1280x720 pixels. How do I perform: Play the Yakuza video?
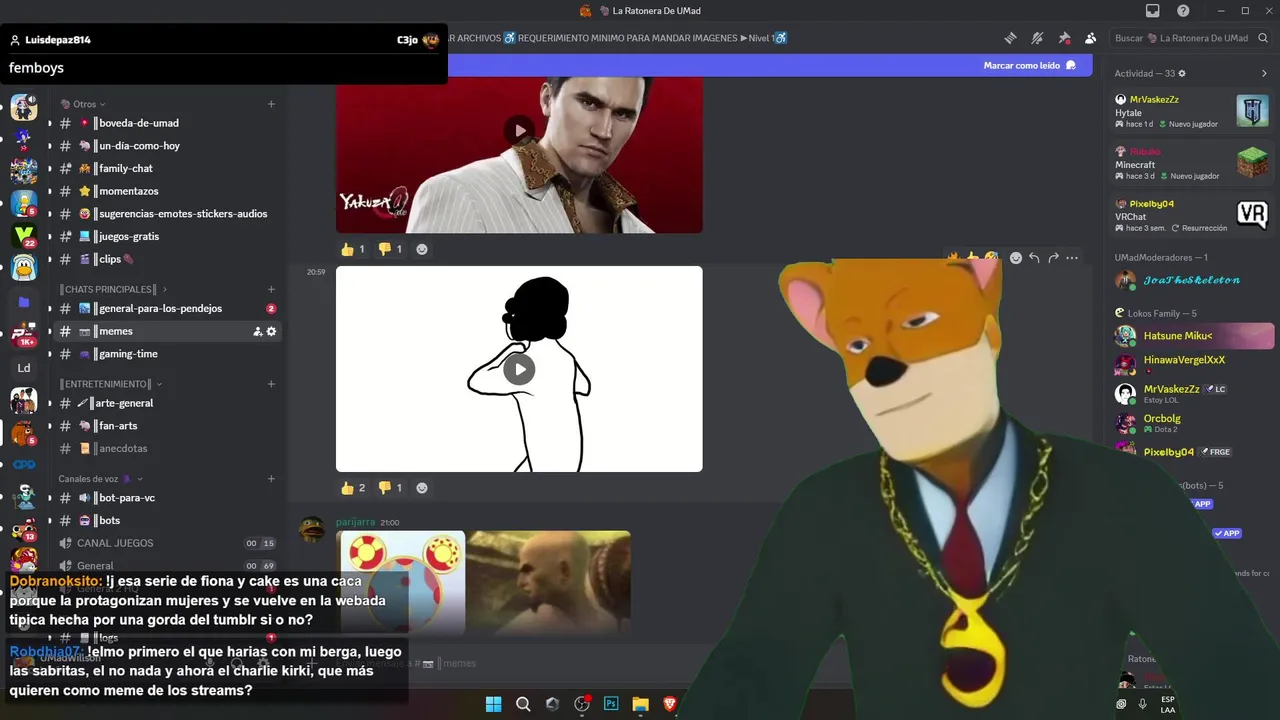[519, 130]
